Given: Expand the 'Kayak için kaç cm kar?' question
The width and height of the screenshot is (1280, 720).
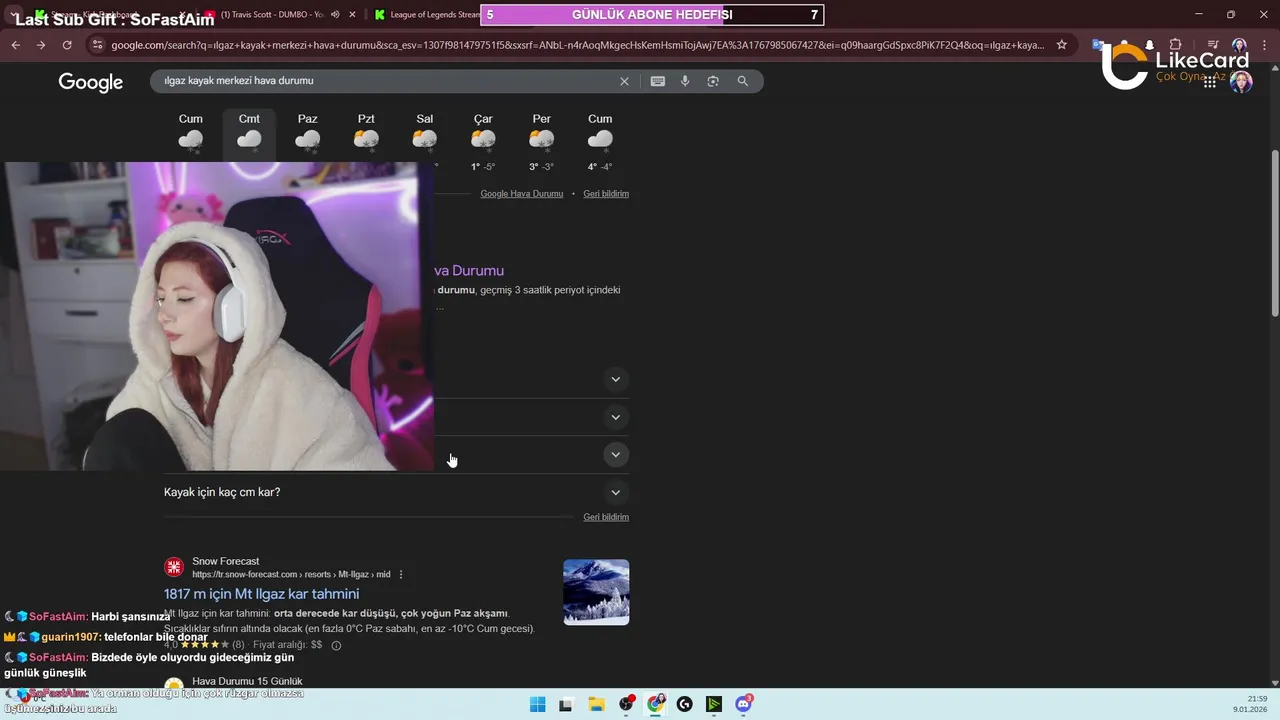Looking at the screenshot, I should pos(396,492).
